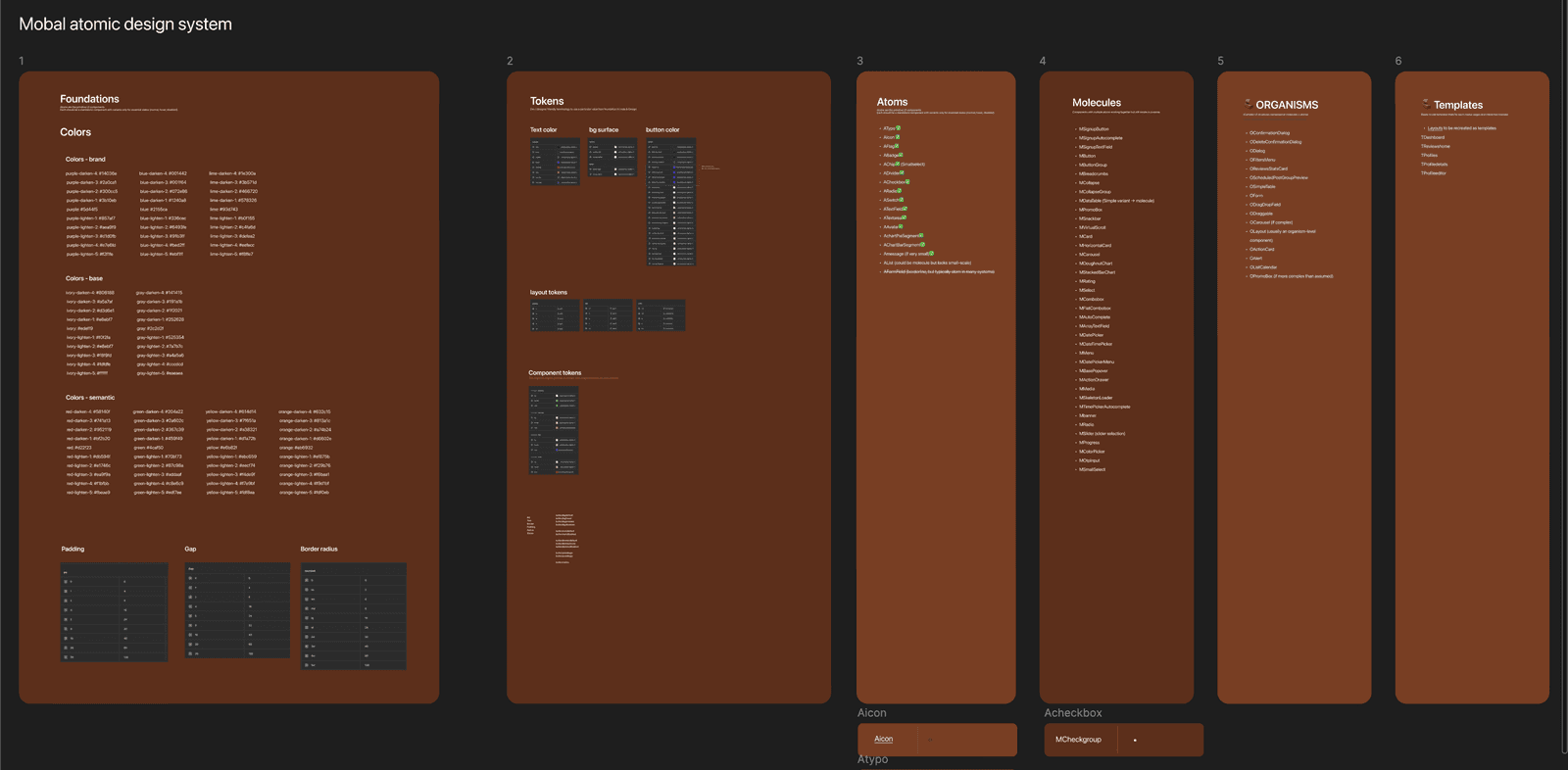Click OConfirmationDialog in Organisms list

[1269, 133]
